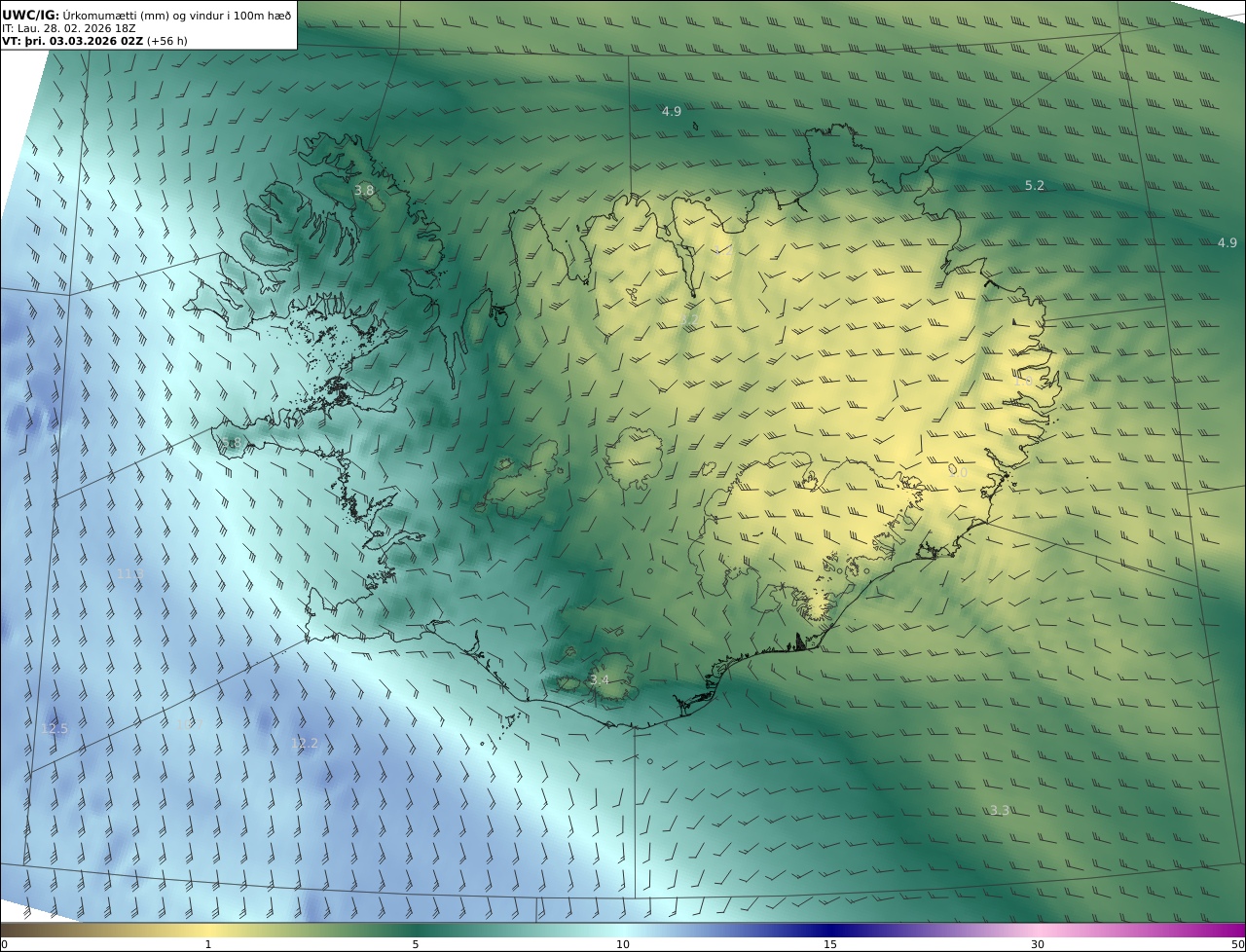Click the 5 tick label on the colorbar
The width and height of the screenshot is (1246, 952).
[x=416, y=944]
